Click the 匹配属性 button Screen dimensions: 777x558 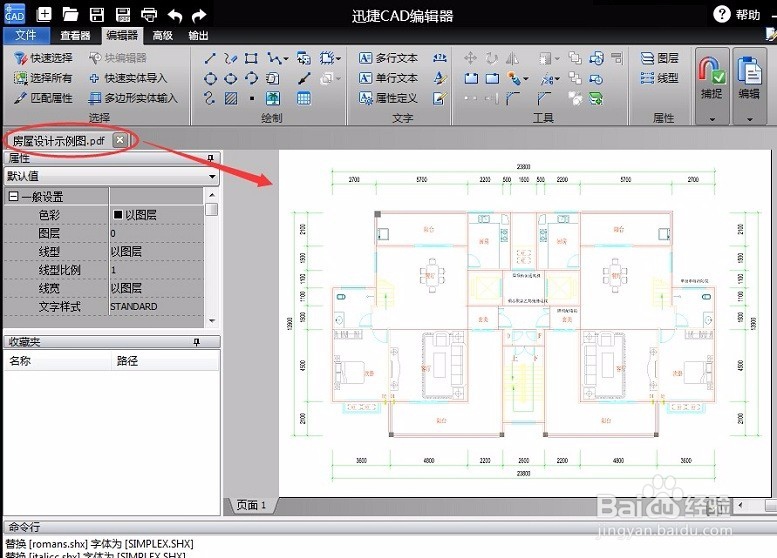(43, 98)
